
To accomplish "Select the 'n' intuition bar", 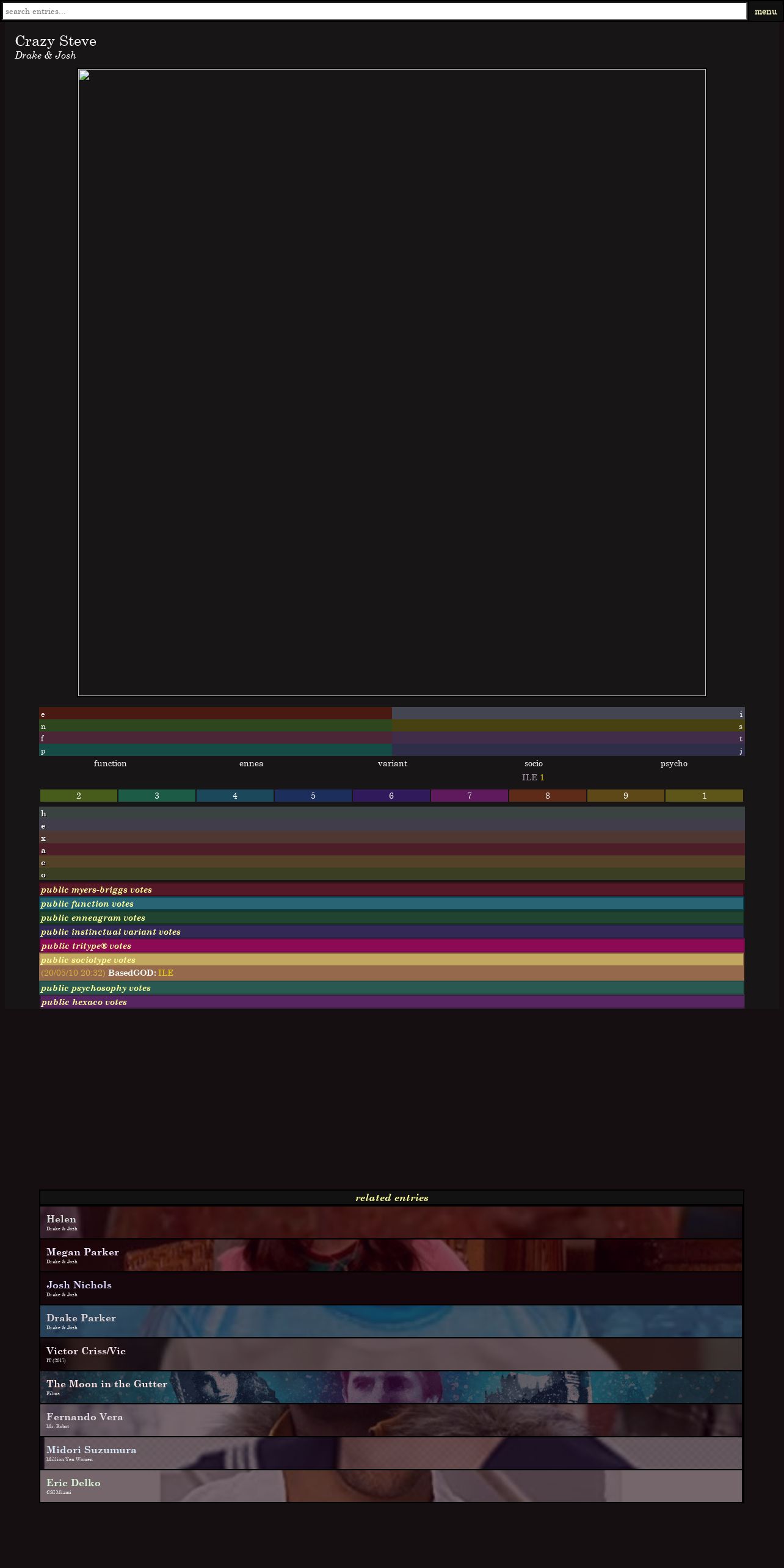I will [x=216, y=726].
